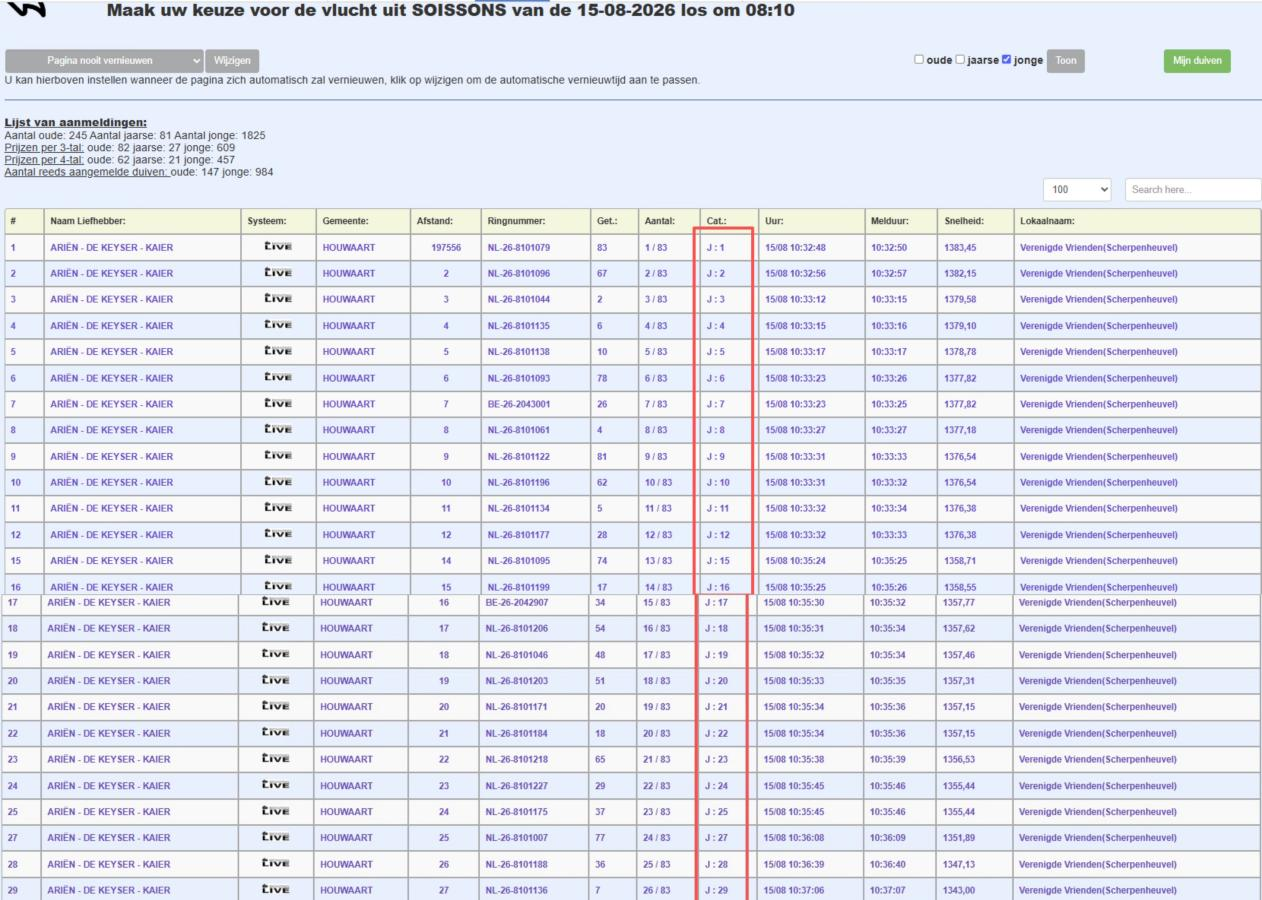This screenshot has width=1262, height=900.
Task: Click ring number NL-26-8101227
Action: tap(516, 786)
